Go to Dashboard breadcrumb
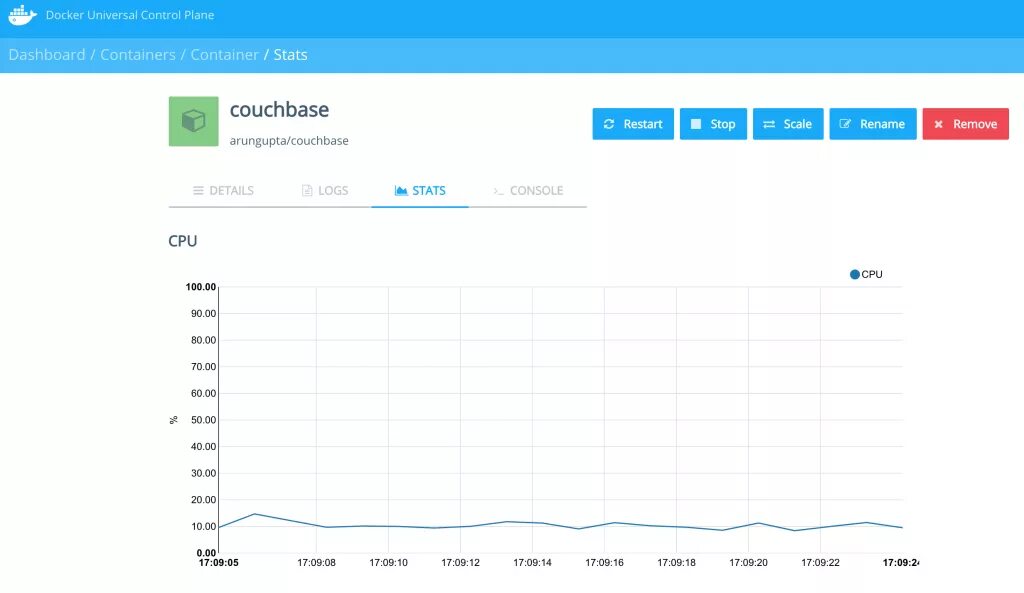Viewport: 1024px width, 593px height. [x=47, y=55]
